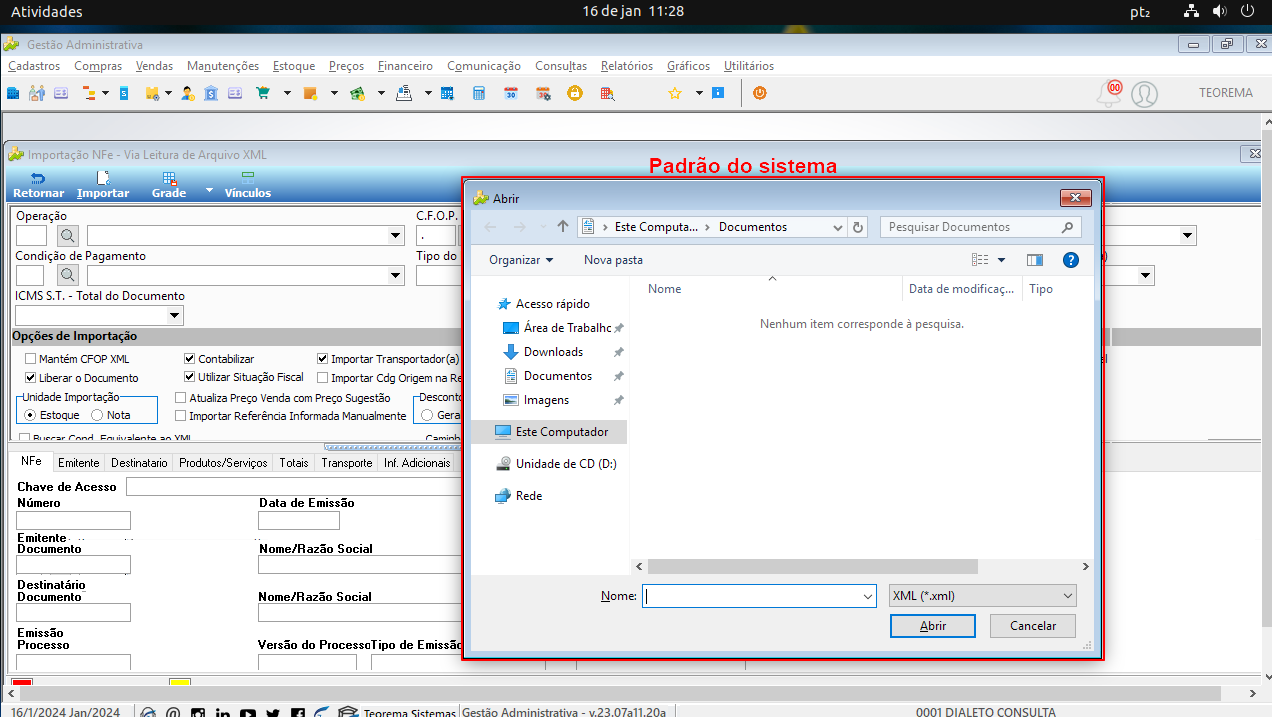
Task: Click the LinkedIn icon in status bar
Action: click(x=222, y=713)
